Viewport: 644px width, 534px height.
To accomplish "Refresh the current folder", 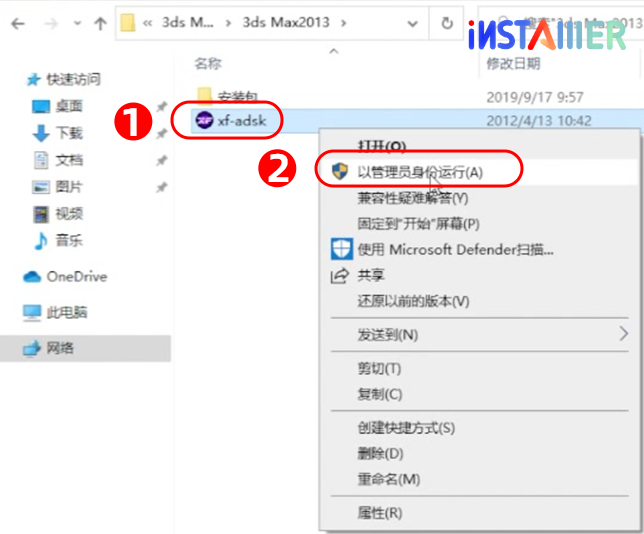I will (447, 23).
